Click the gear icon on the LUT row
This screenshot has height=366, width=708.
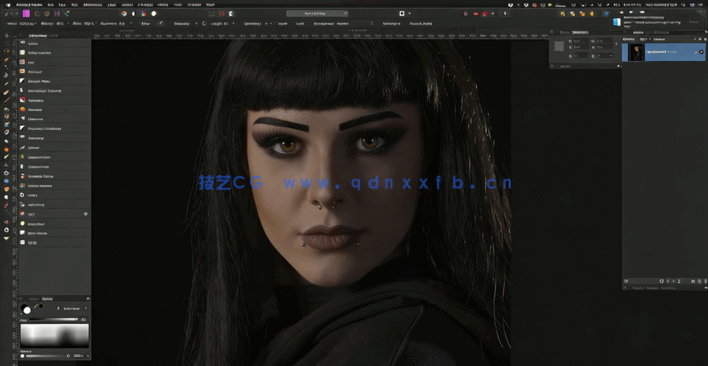86,214
